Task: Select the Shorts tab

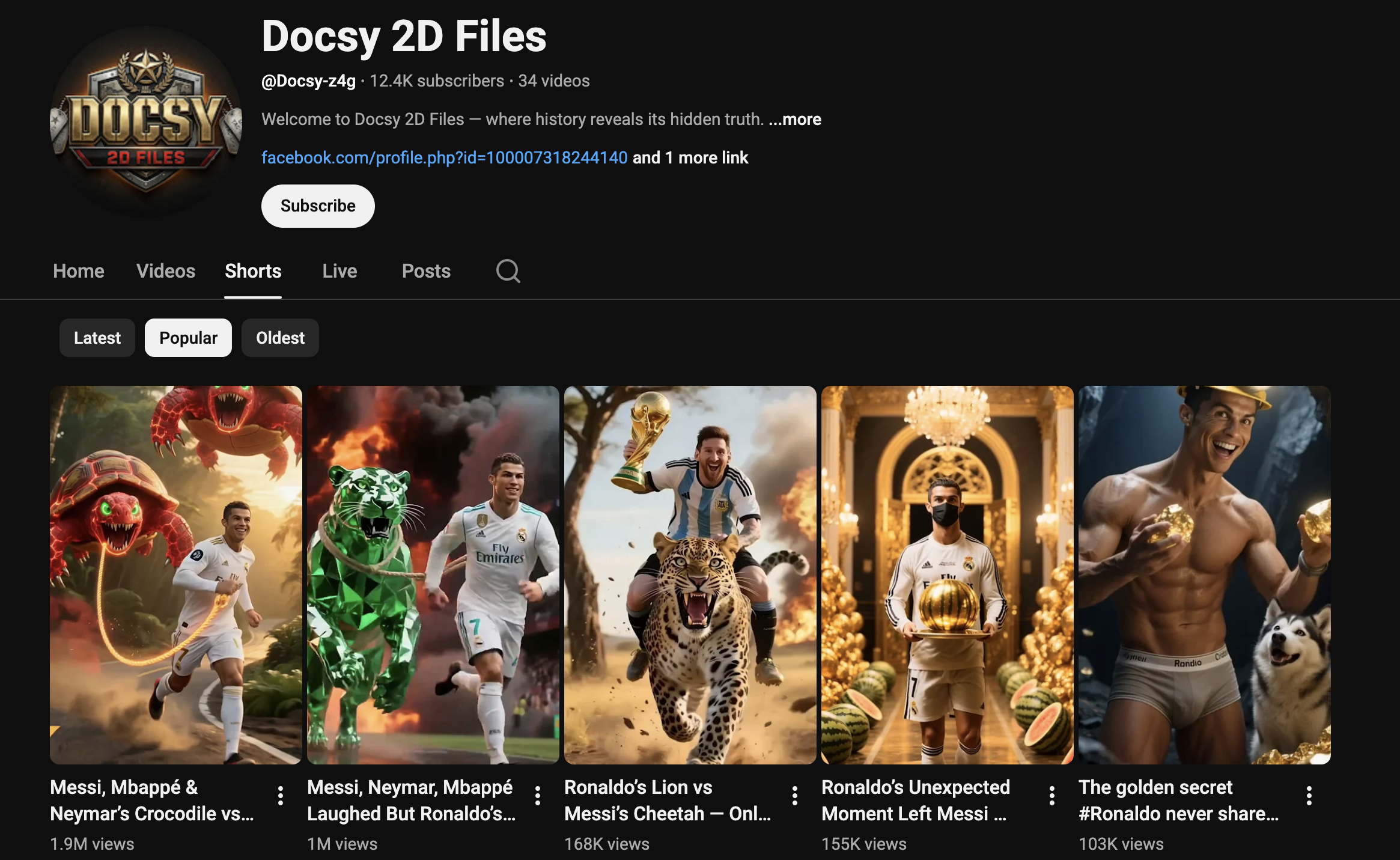Action: coord(253,271)
